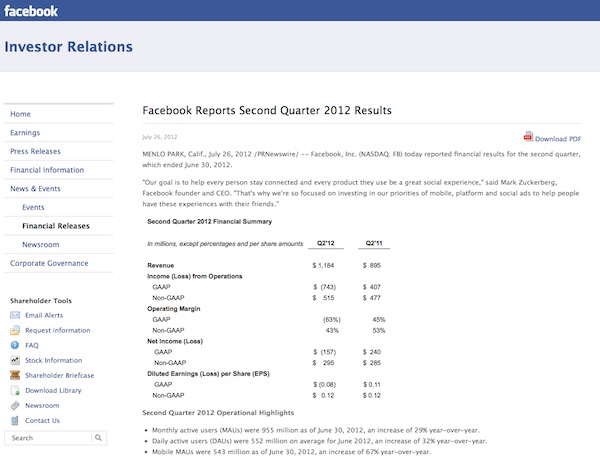Image resolution: width=600 pixels, height=459 pixels.
Task: Select Events under News & Events
Action: tap(33, 207)
